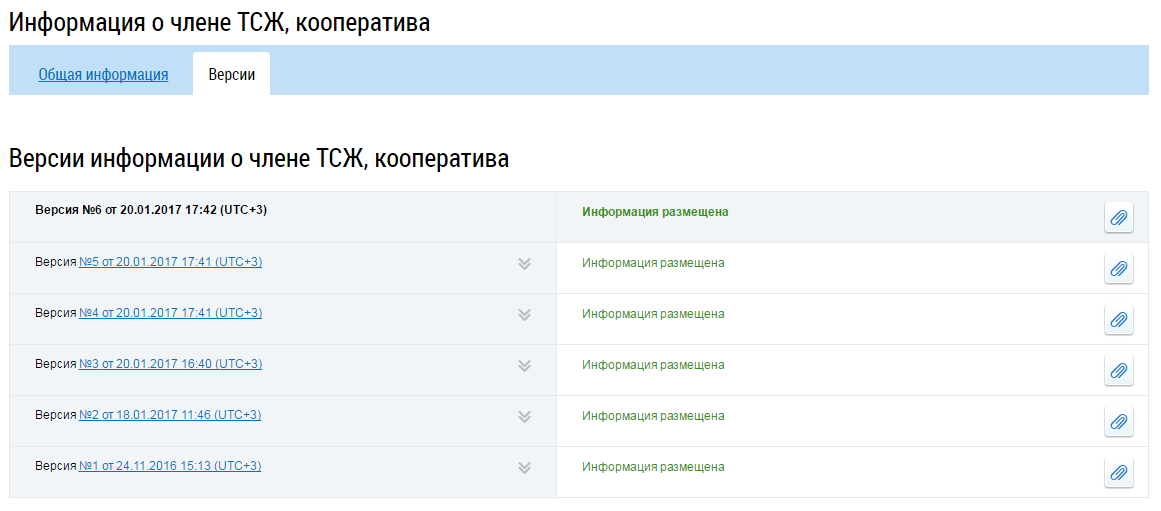
Task: Open the paperclip for Version №2
Action: point(1119,421)
